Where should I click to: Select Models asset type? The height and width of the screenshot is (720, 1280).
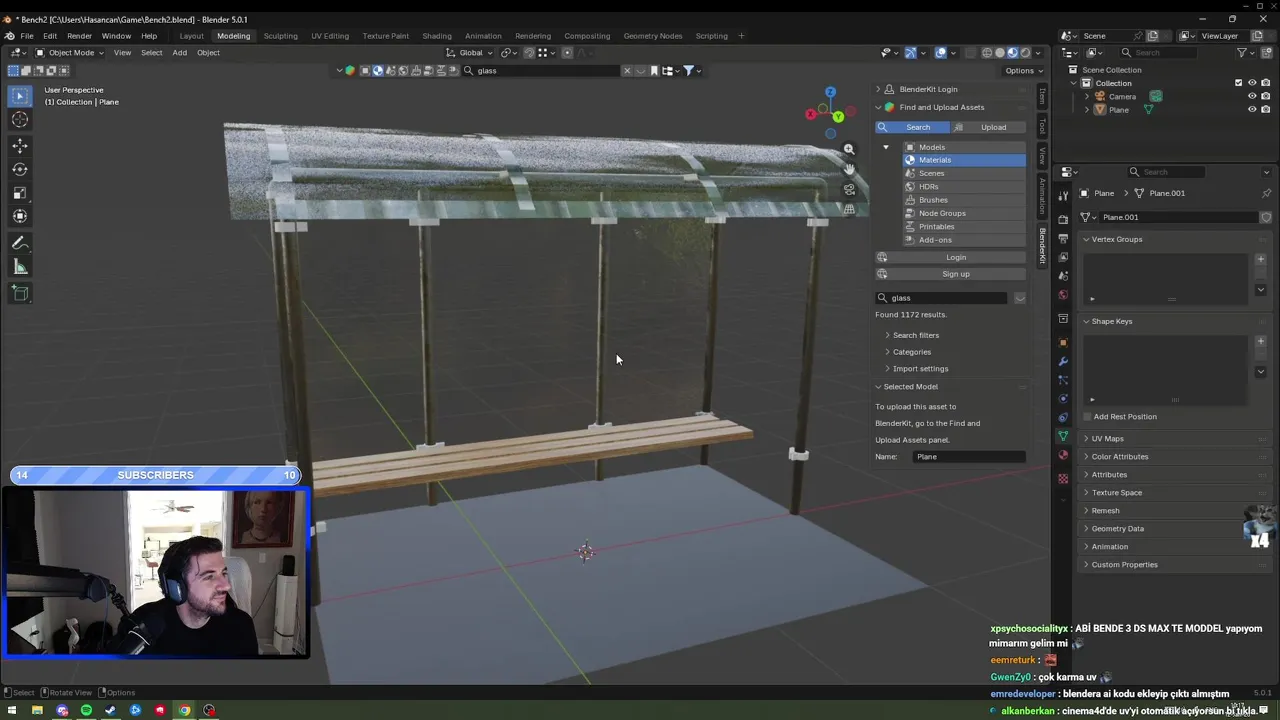pos(963,147)
